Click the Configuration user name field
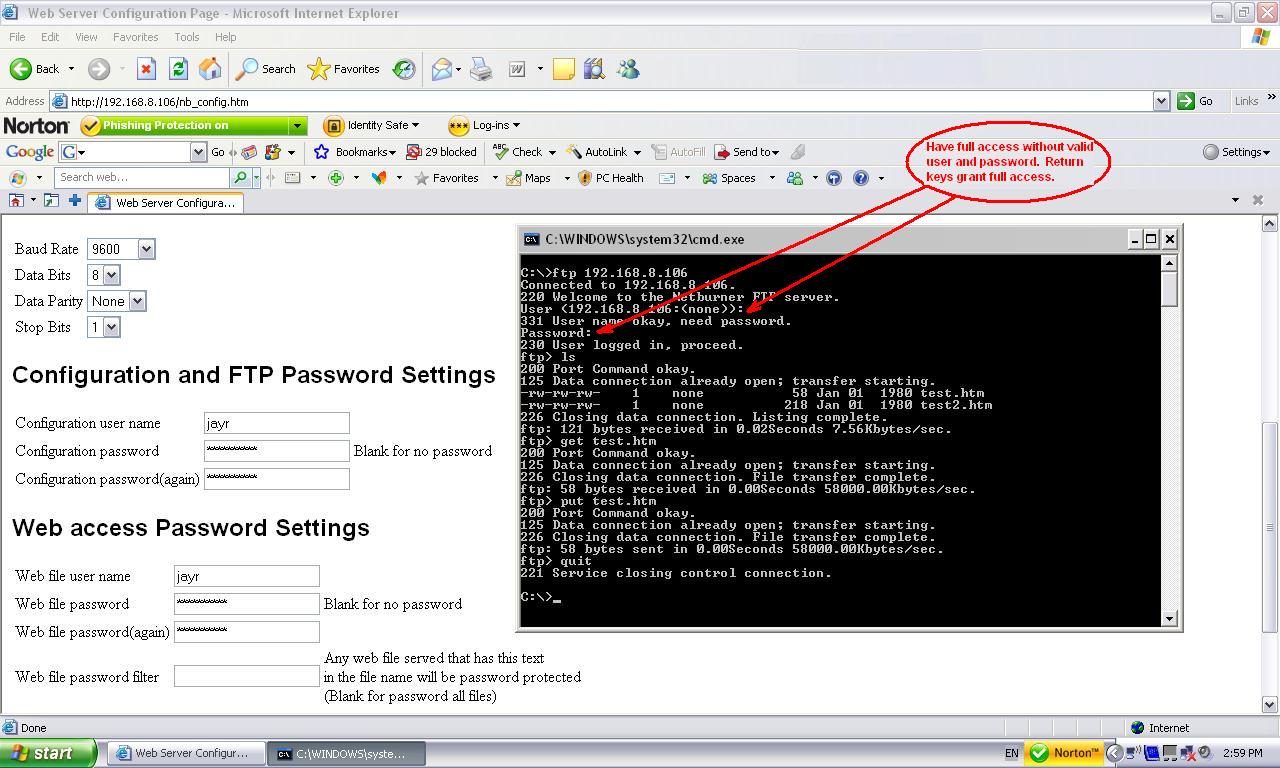This screenshot has width=1280, height=768. coord(277,423)
